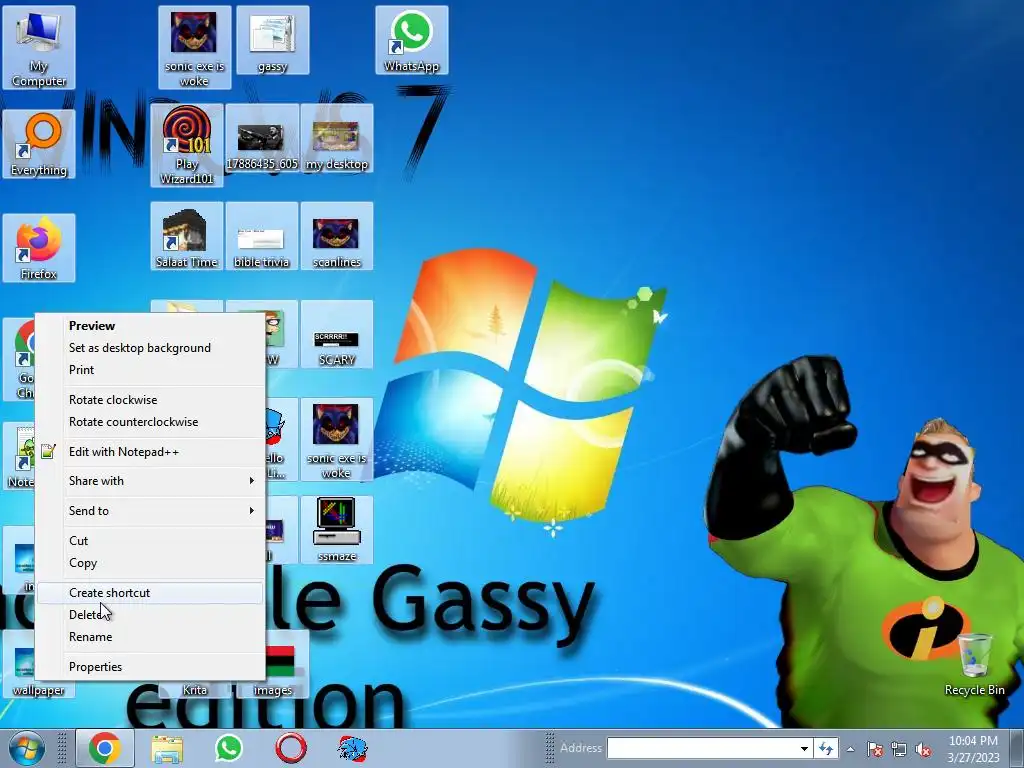Screen dimensions: 1024x768
Task: Select the 17886435_605 image file
Action: click(262, 138)
